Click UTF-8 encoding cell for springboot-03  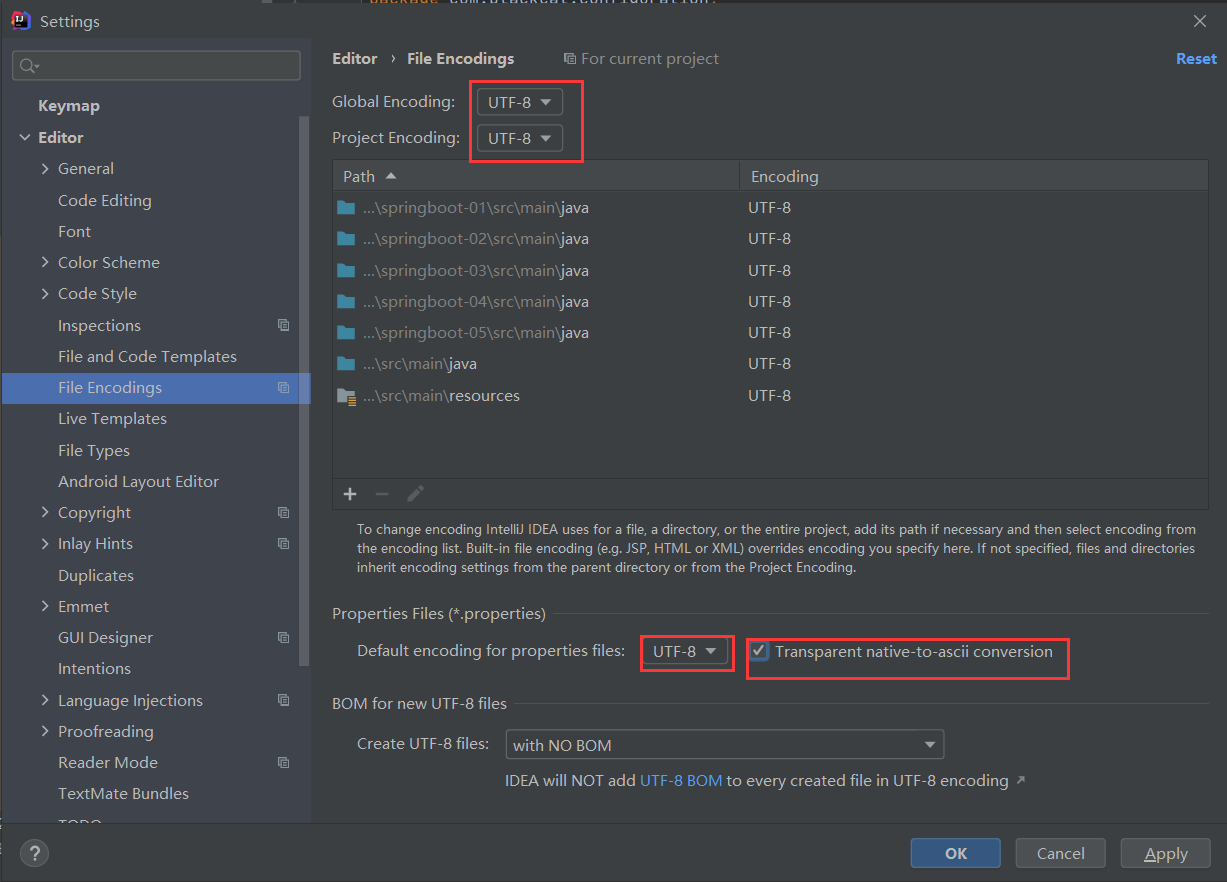[770, 270]
